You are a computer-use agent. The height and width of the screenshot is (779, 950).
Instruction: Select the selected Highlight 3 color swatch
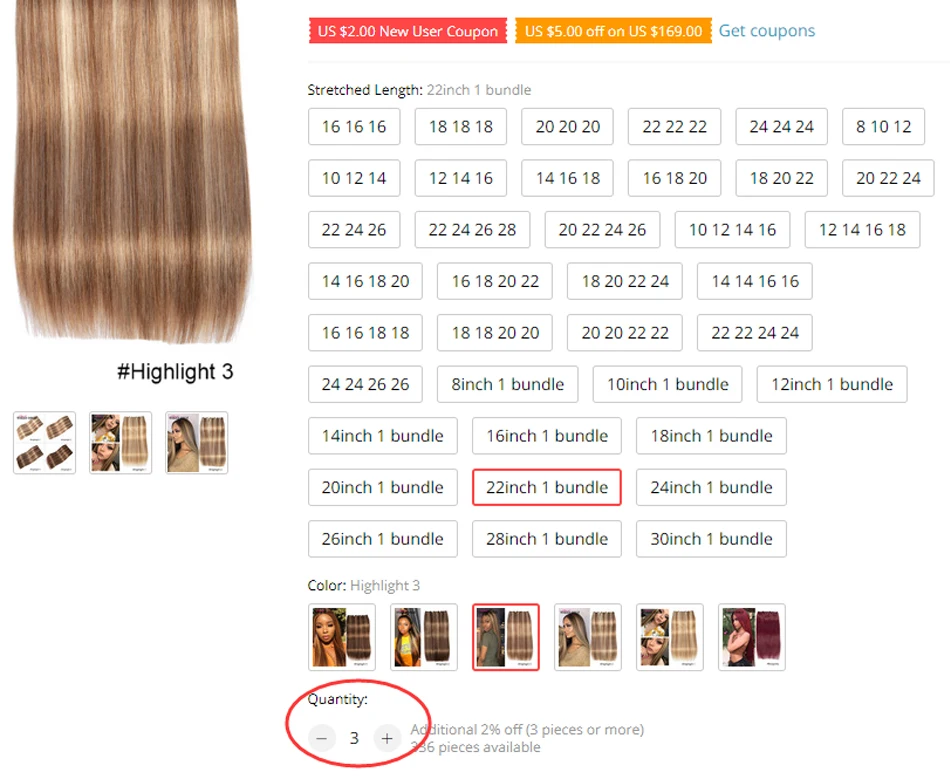[506, 637]
